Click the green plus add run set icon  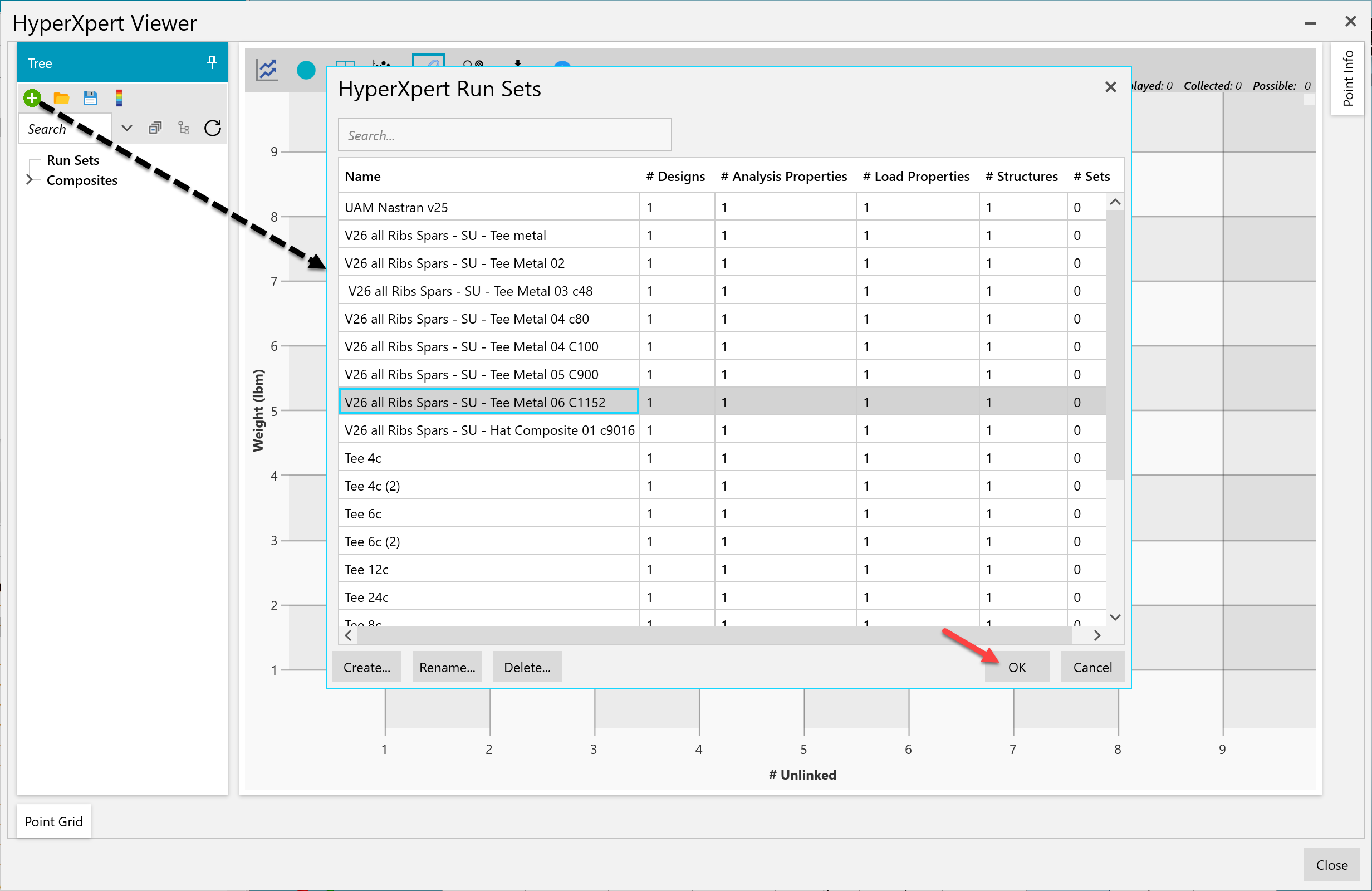(x=32, y=97)
